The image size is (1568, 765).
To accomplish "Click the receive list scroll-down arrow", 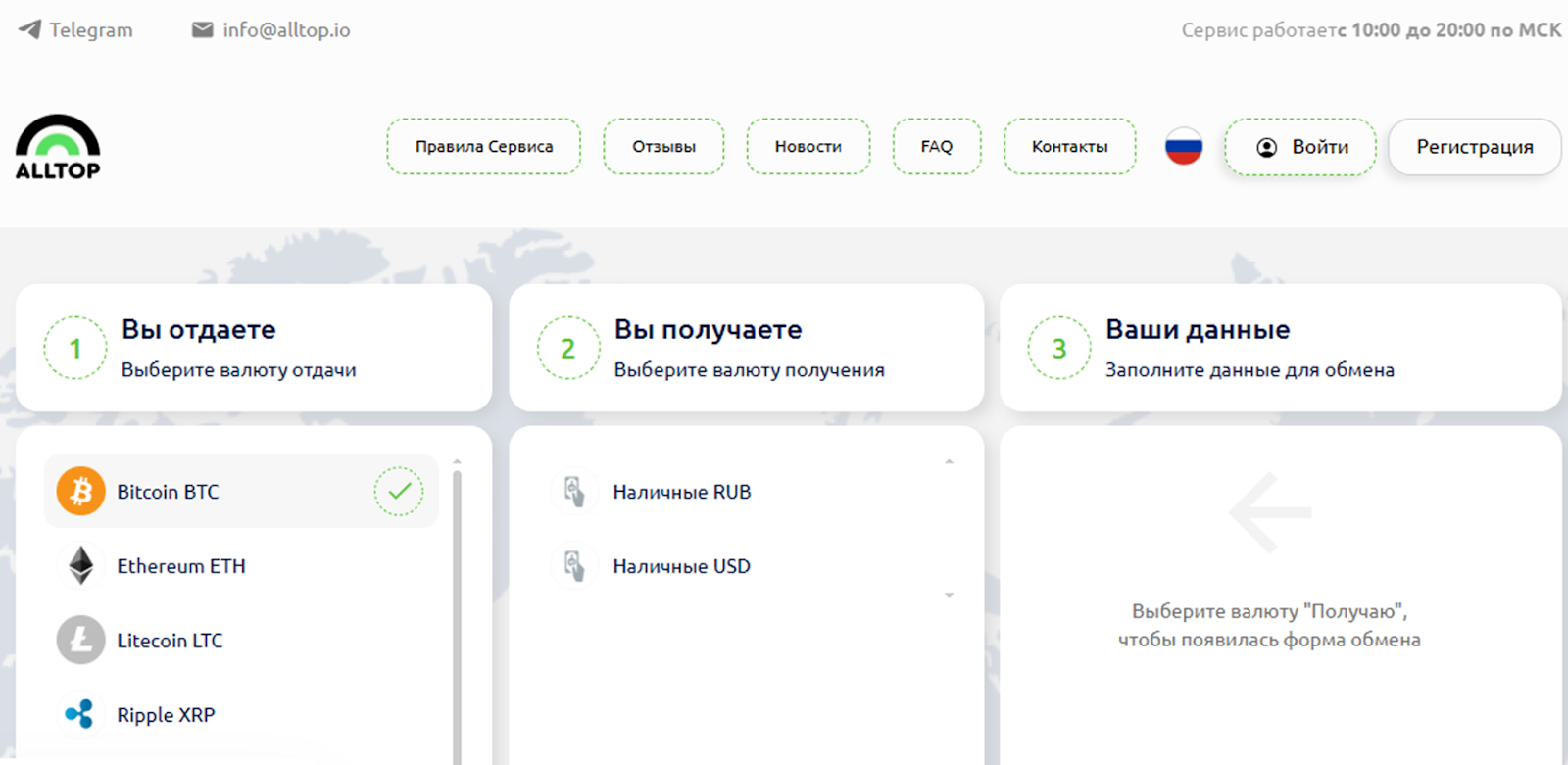I will coord(949,595).
